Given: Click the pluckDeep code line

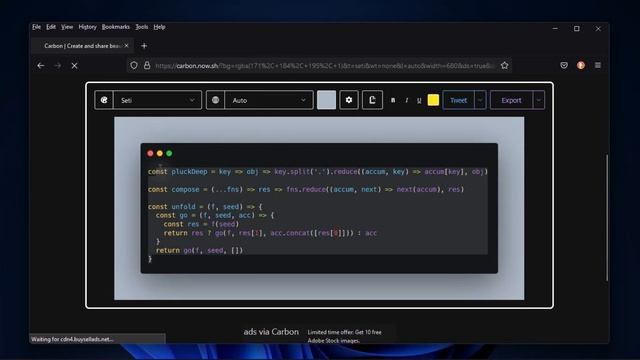Looking at the screenshot, I should (318, 171).
